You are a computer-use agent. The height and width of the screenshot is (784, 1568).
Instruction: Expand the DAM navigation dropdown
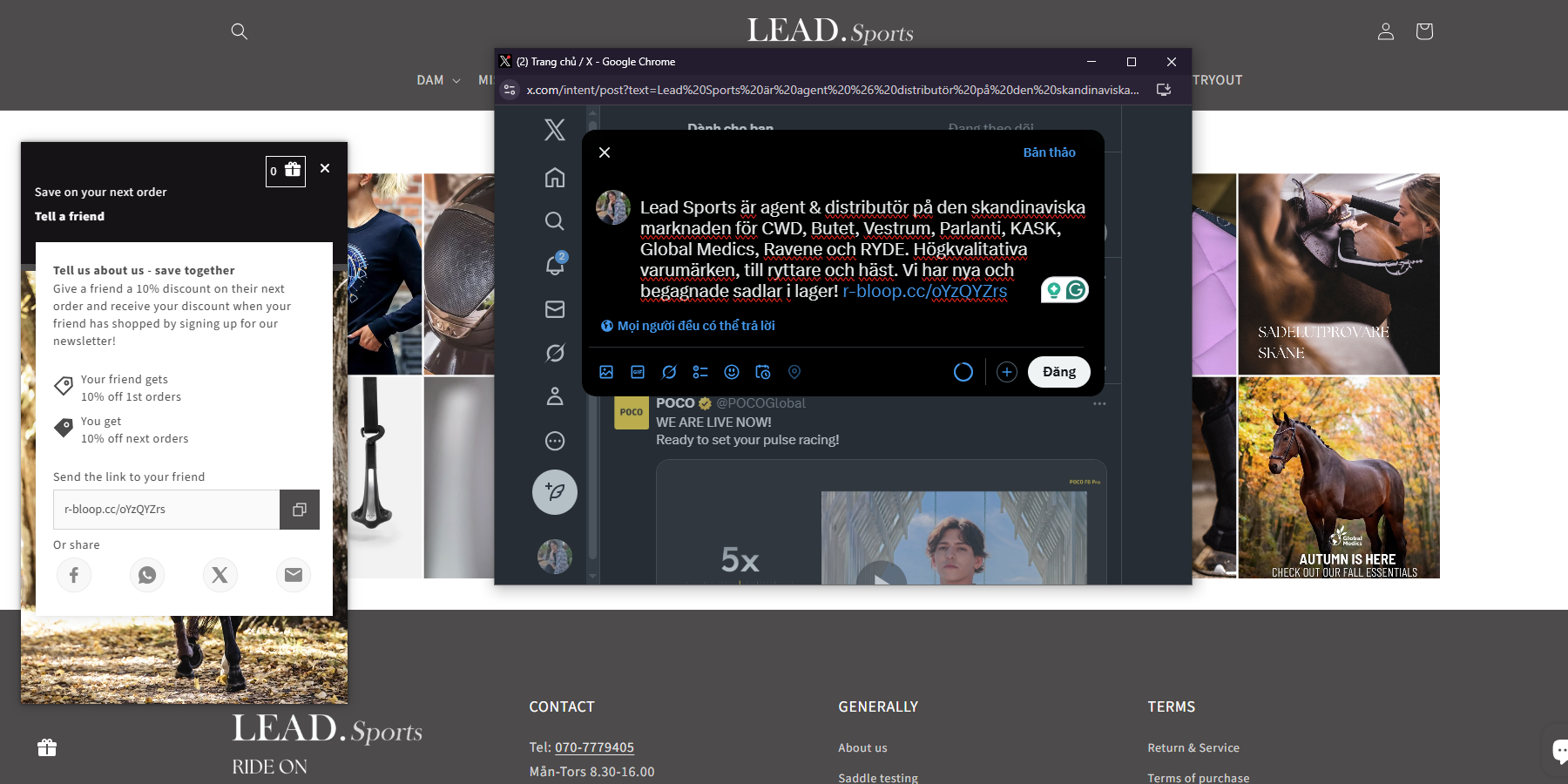[x=438, y=80]
